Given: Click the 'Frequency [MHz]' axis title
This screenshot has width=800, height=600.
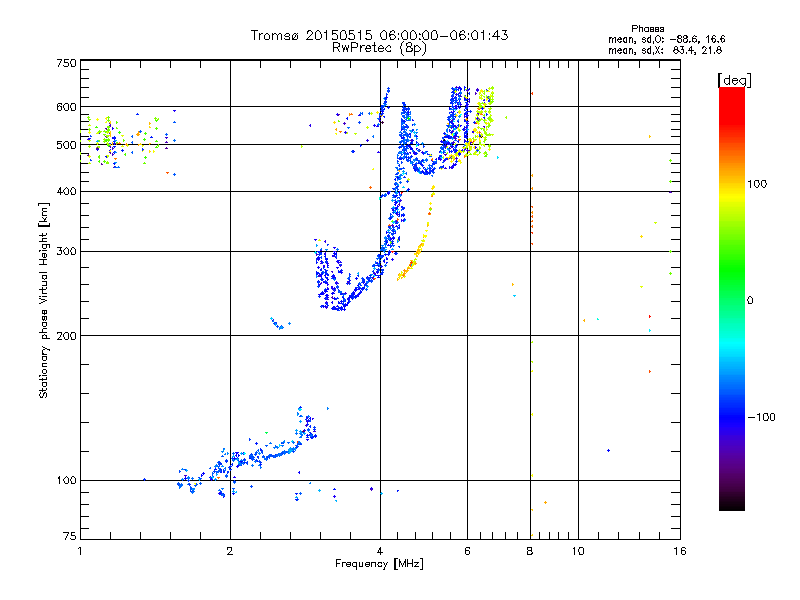Looking at the screenshot, I should pyautogui.click(x=379, y=564).
